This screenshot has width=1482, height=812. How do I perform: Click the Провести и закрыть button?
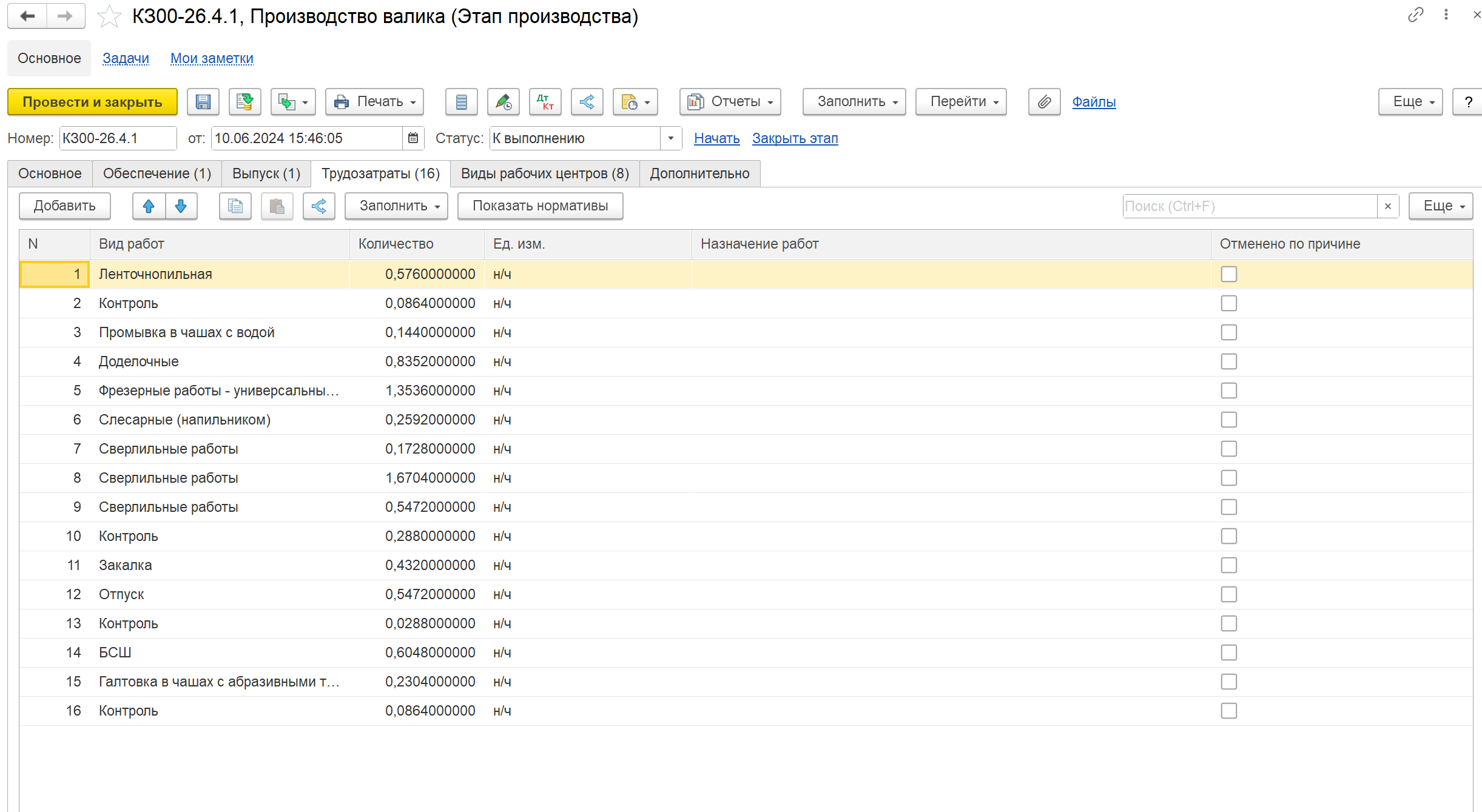[92, 102]
